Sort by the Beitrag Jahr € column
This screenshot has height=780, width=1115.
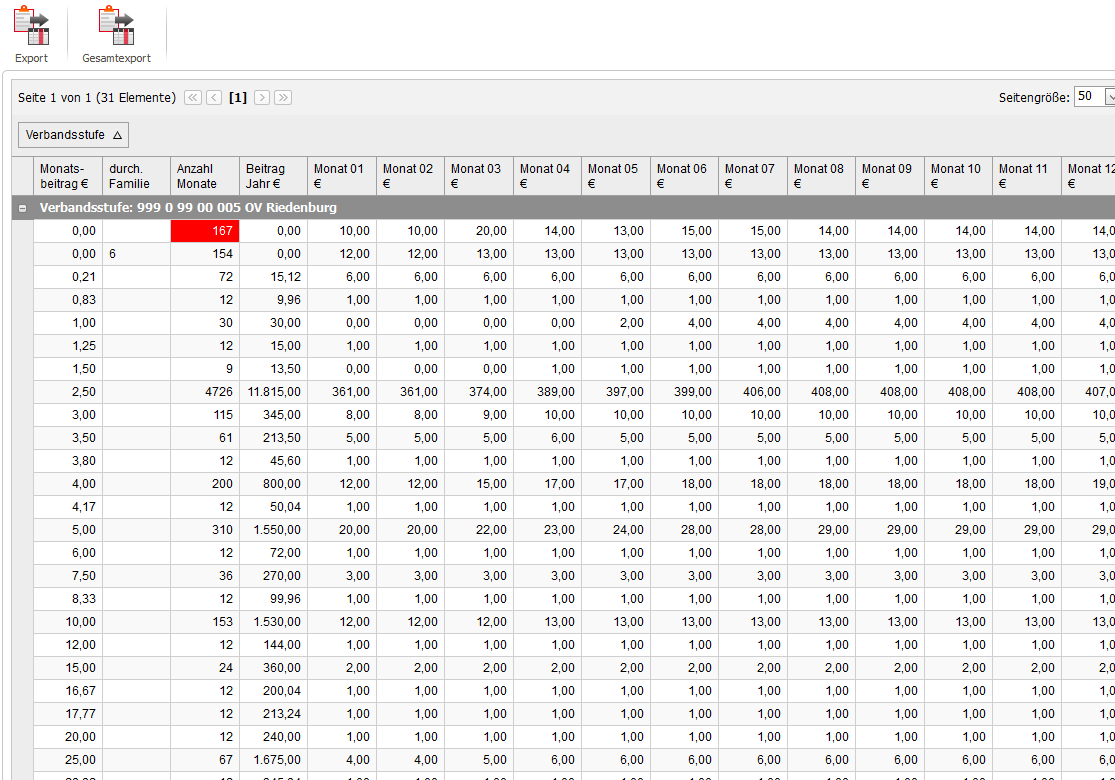pos(273,176)
